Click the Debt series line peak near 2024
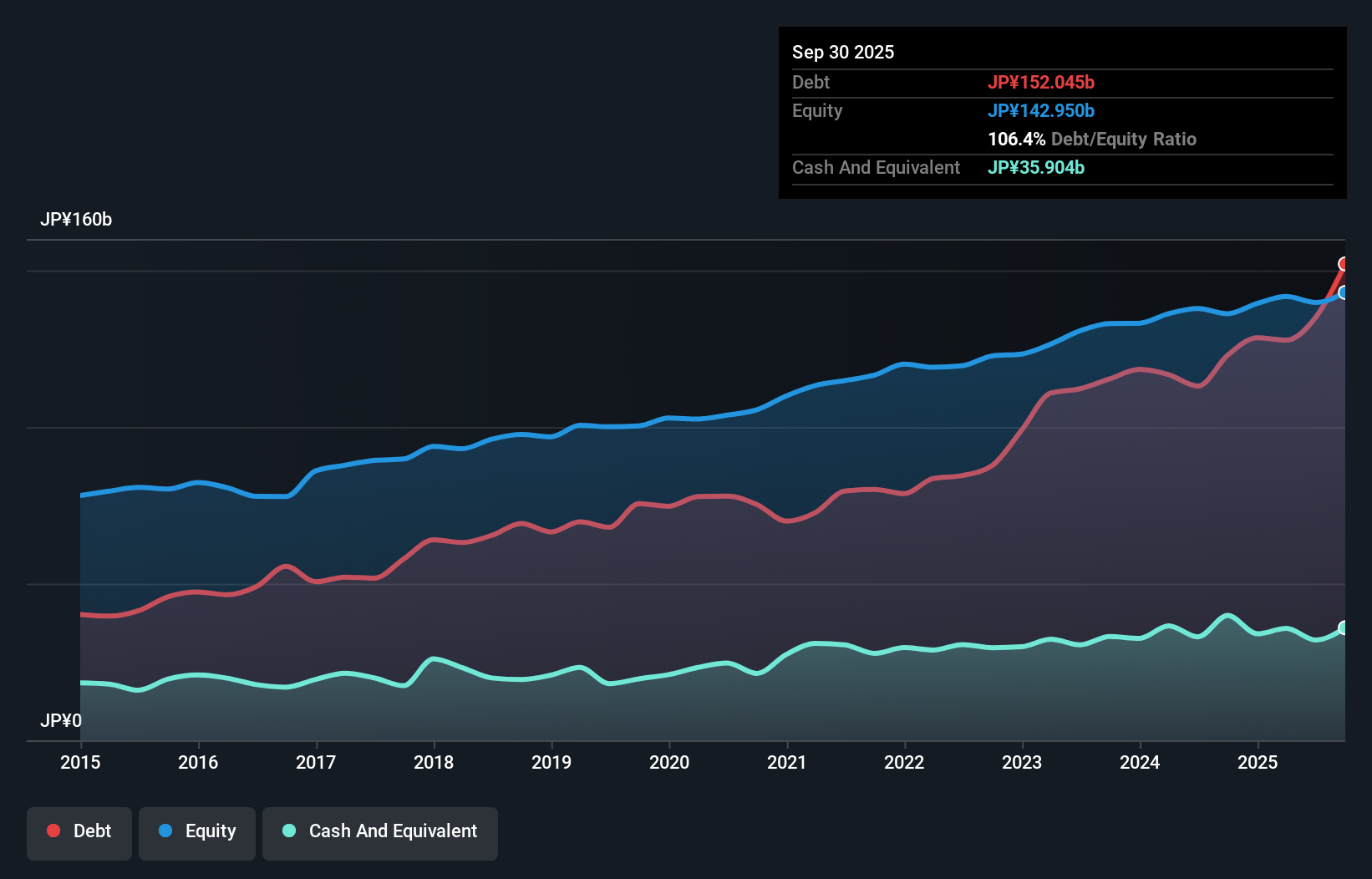This screenshot has width=1372, height=879. pyautogui.click(x=1139, y=369)
